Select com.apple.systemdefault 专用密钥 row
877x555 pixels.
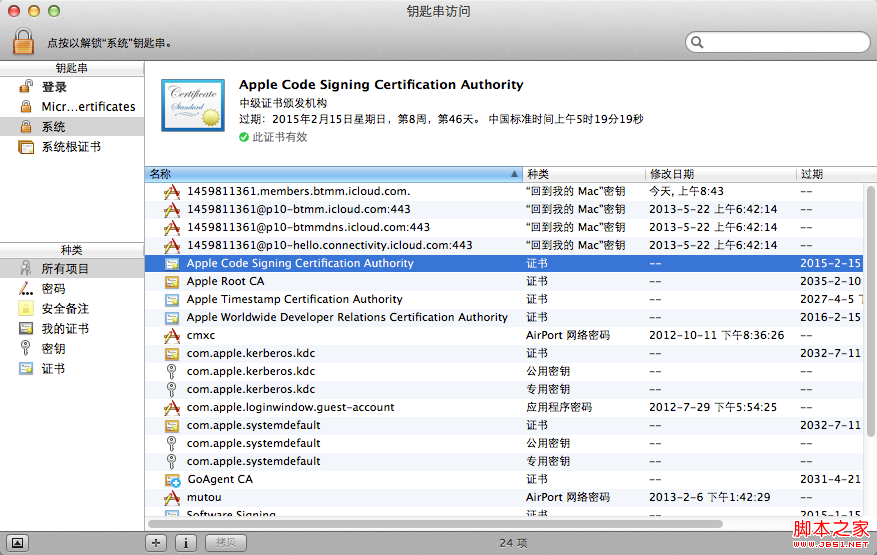pyautogui.click(x=504, y=461)
